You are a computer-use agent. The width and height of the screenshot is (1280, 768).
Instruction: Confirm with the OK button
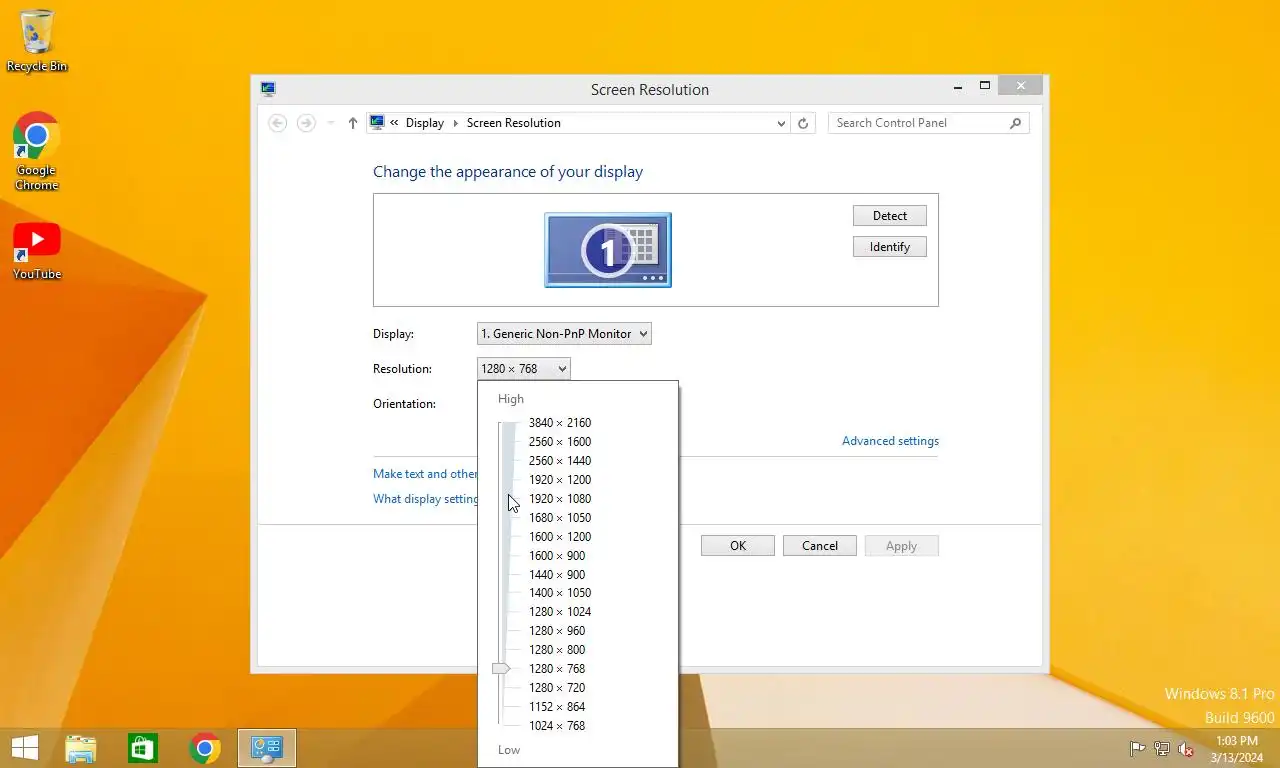(x=738, y=546)
